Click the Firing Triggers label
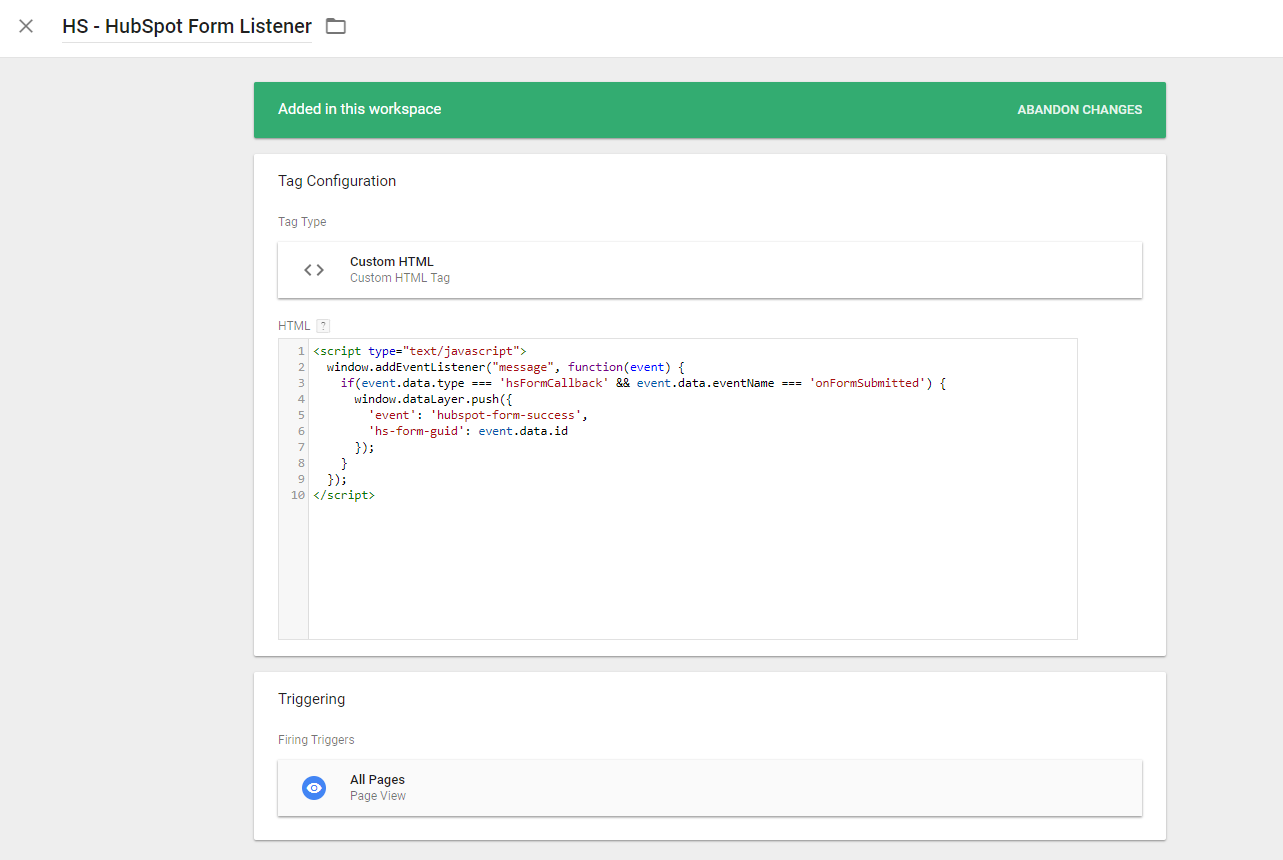1283x860 pixels. (316, 740)
